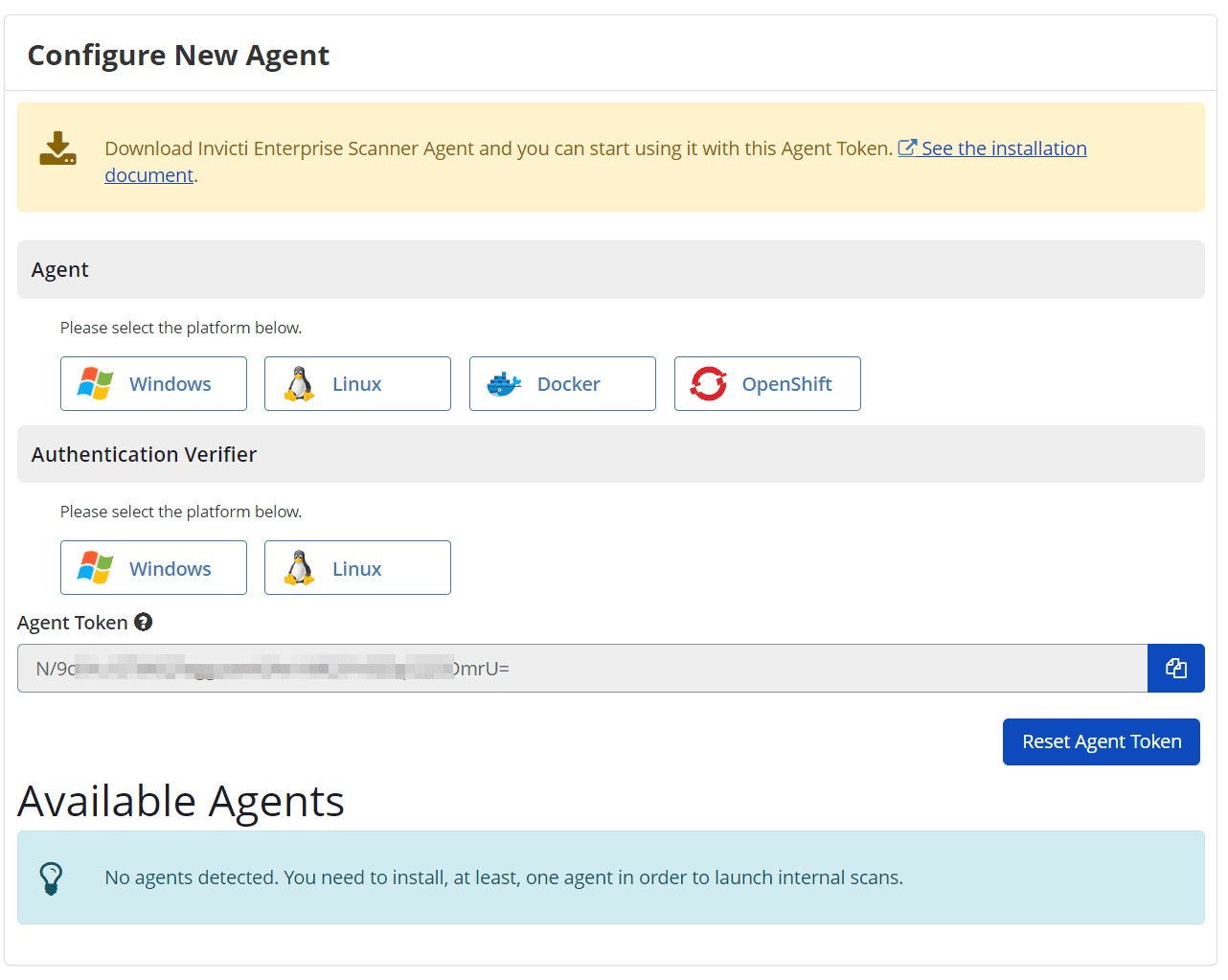This screenshot has width=1228, height=980.
Task: Pick the OpenShift agent platform
Action: click(767, 383)
